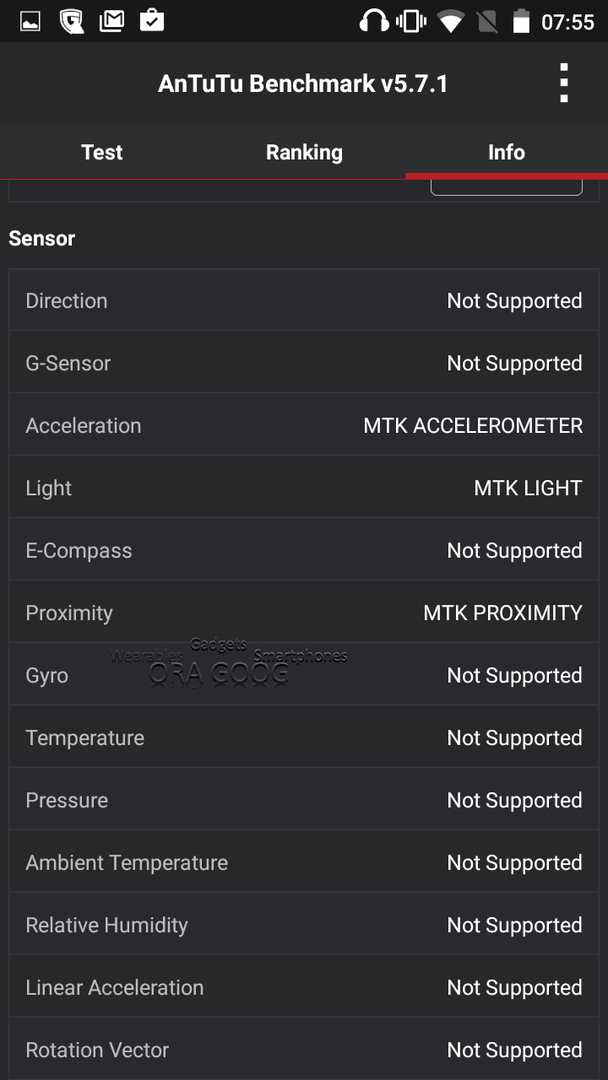
Task: Tap the MTK LIGHT value
Action: [x=528, y=488]
